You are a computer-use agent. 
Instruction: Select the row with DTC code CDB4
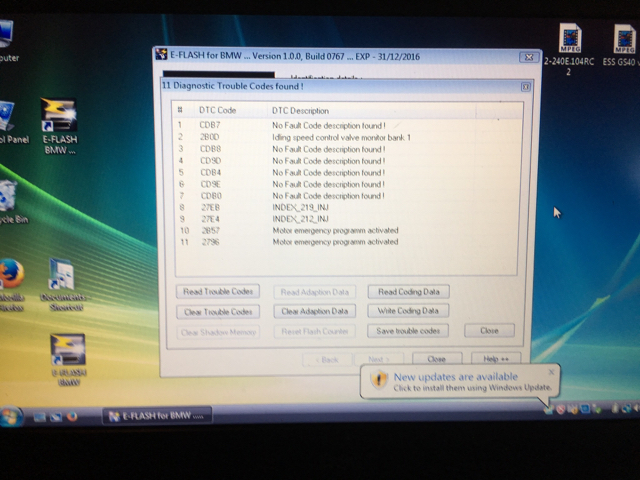[x=347, y=173]
